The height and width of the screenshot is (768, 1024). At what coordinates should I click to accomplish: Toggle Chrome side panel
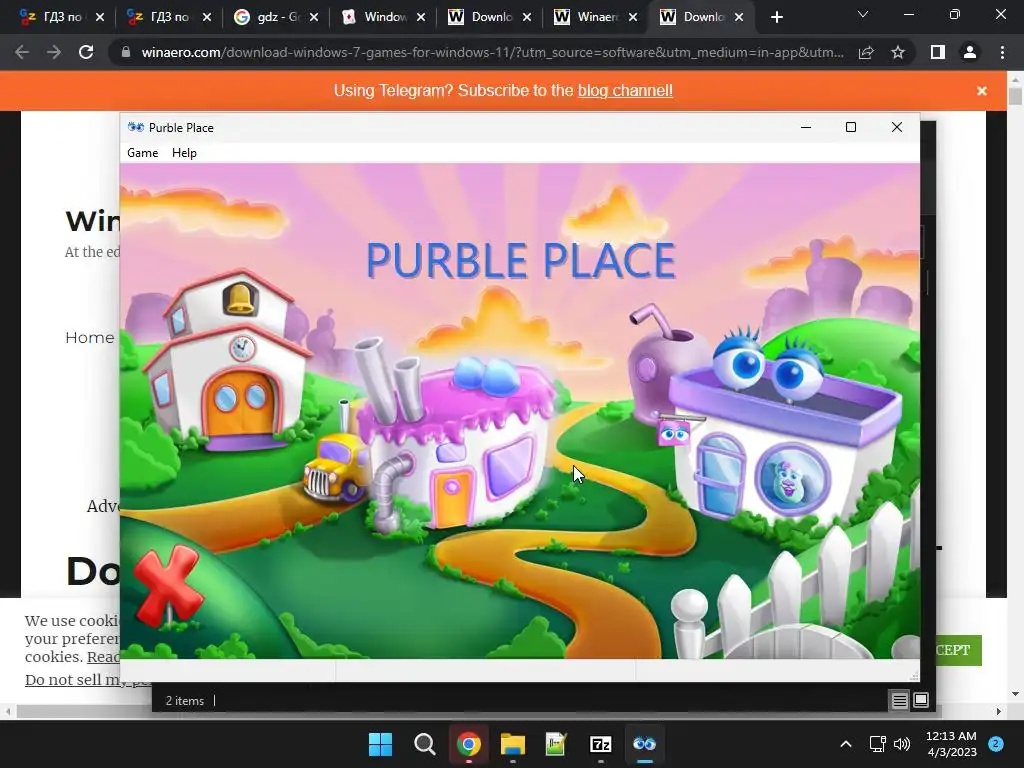click(938, 52)
